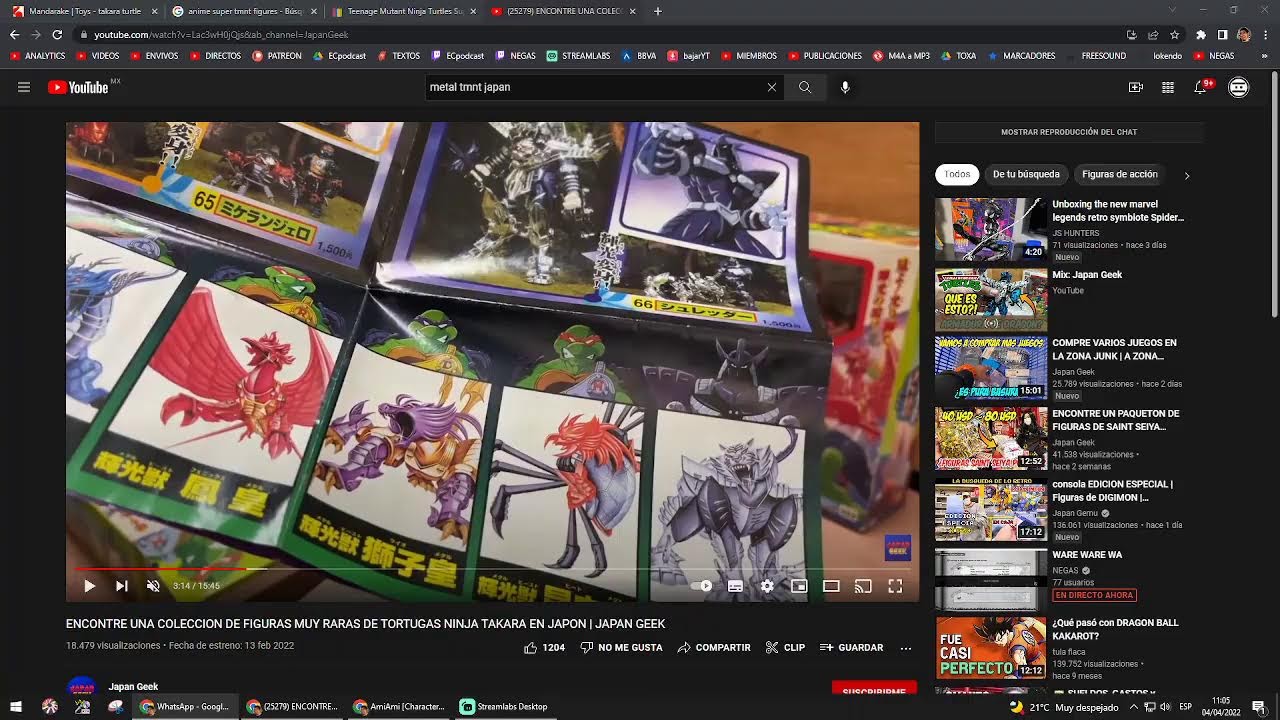Open the Windows Start menu
Viewport: 1280px width, 720px height.
coord(16,706)
